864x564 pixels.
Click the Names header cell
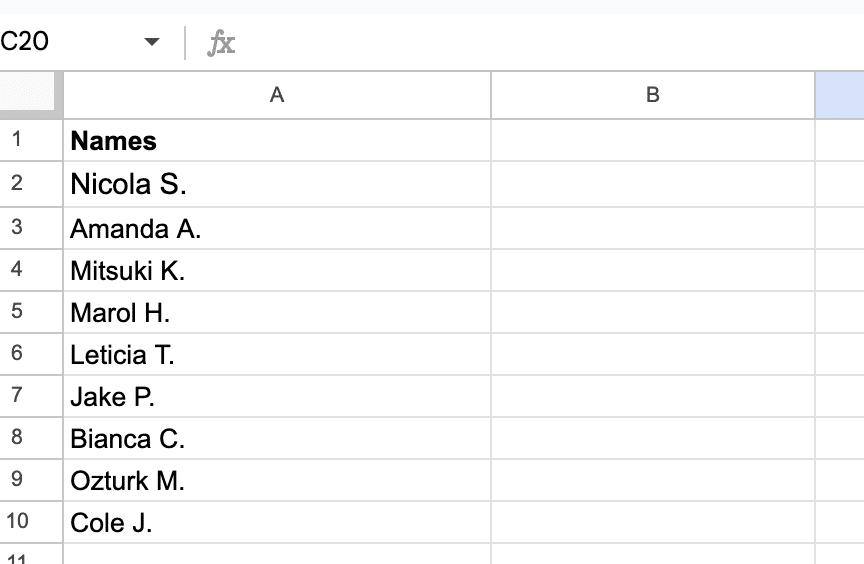(x=277, y=140)
